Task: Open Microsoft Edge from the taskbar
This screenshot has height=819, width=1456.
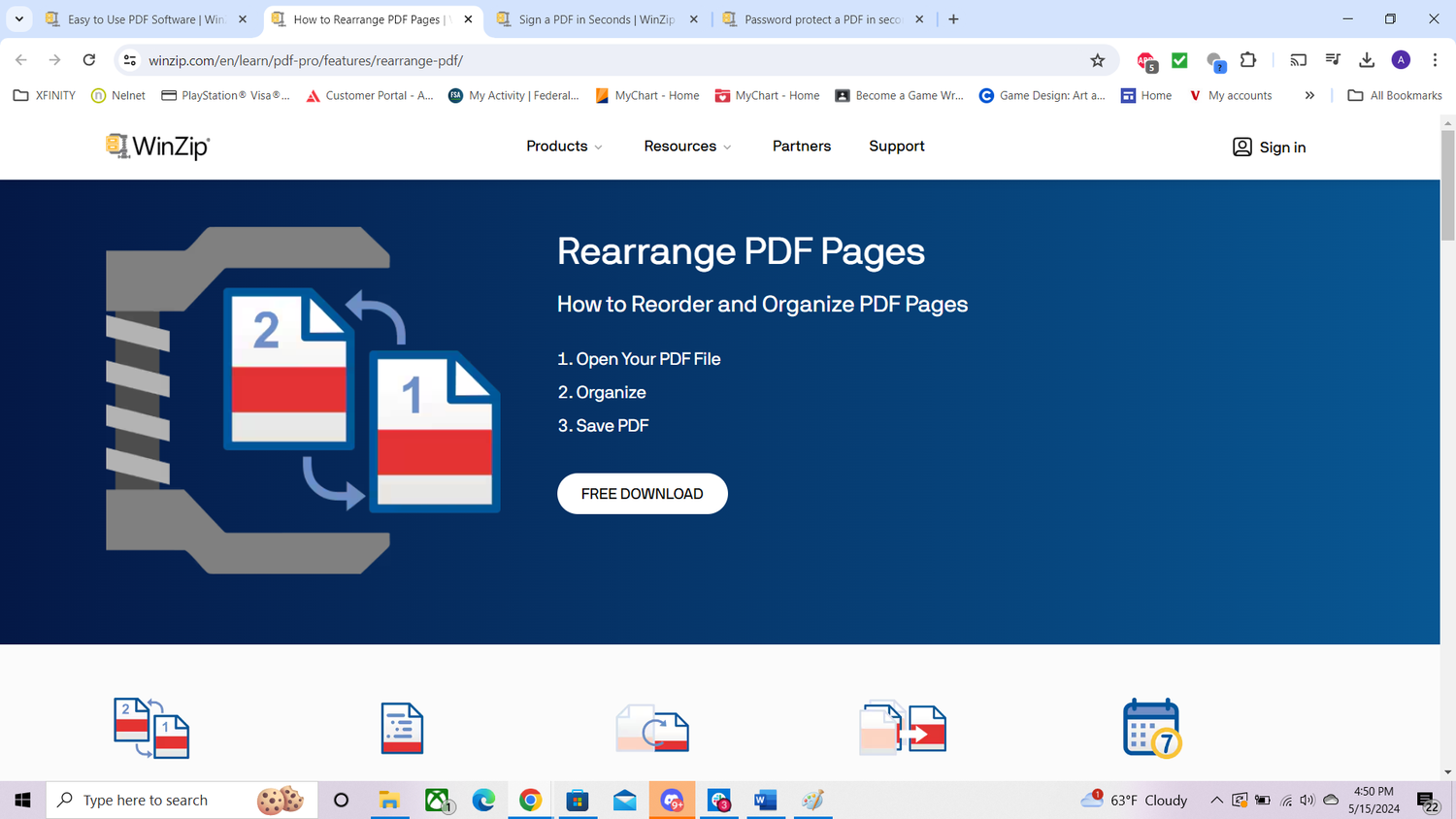Action: coord(483,801)
